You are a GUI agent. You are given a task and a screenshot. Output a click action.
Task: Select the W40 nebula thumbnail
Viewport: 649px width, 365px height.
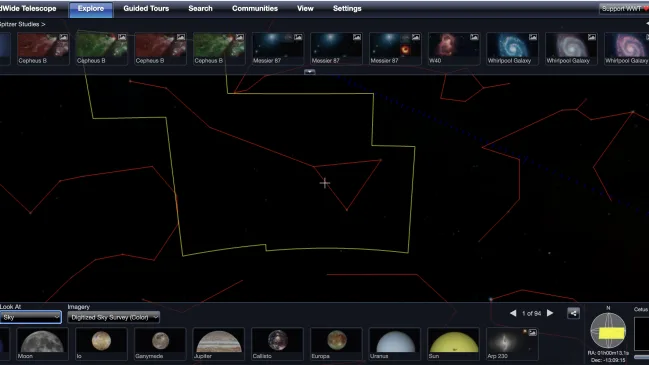point(454,48)
